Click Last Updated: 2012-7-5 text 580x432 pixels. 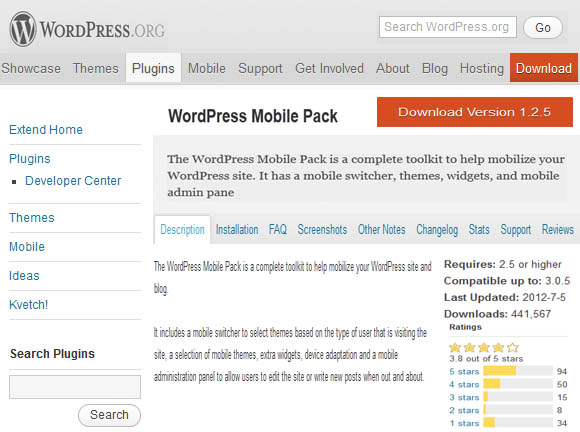tap(505, 297)
